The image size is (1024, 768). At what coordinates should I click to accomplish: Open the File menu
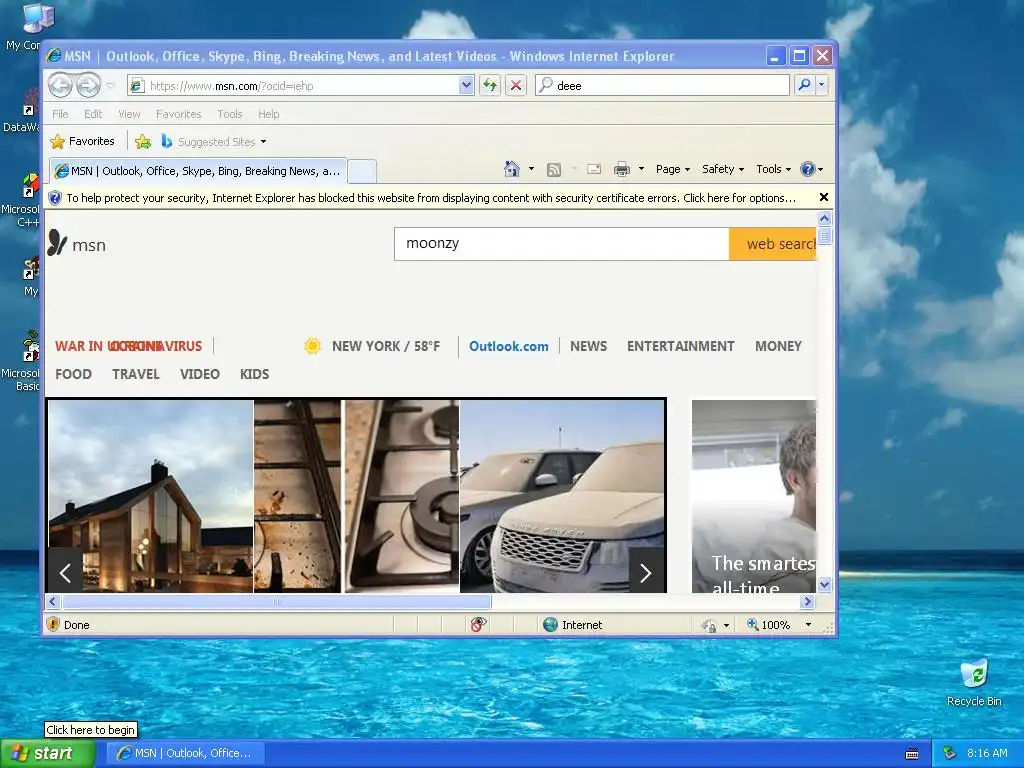click(x=60, y=114)
